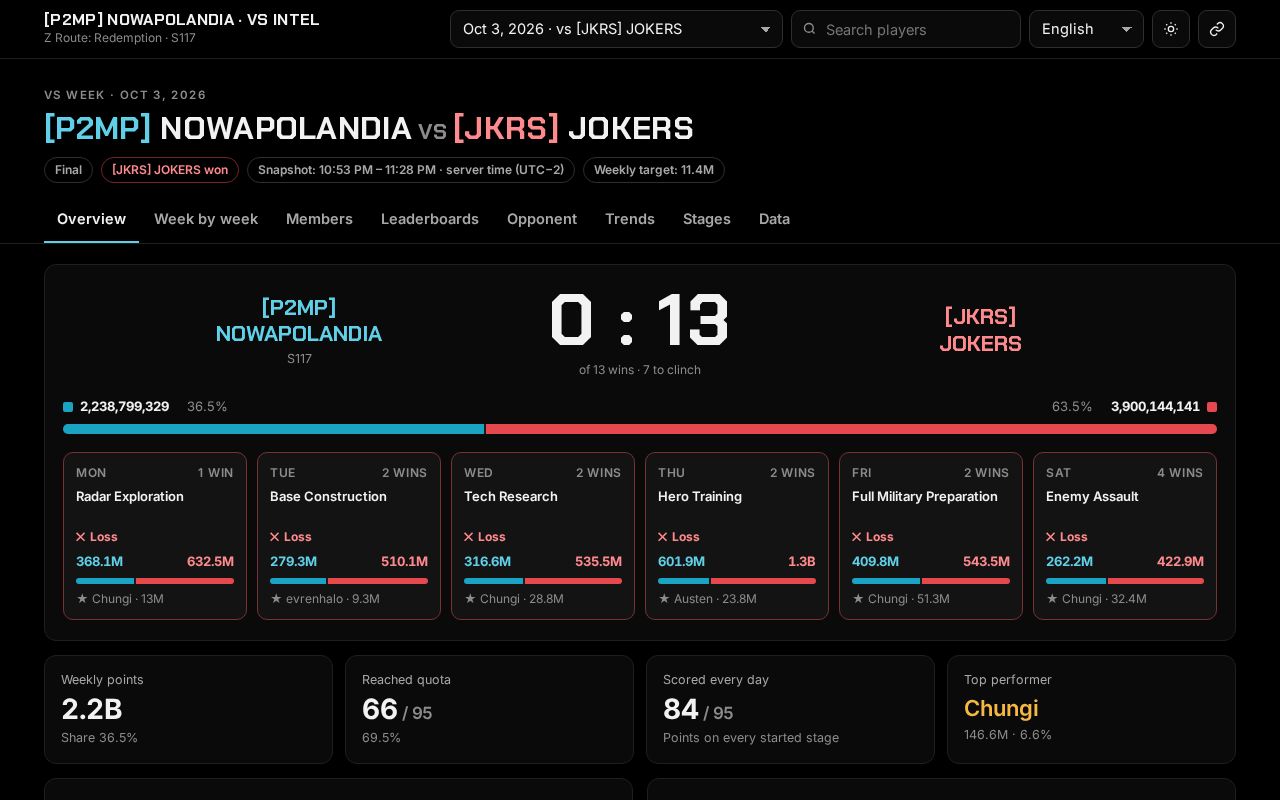Focus the Search players field
This screenshot has width=1280, height=800.
tap(906, 29)
